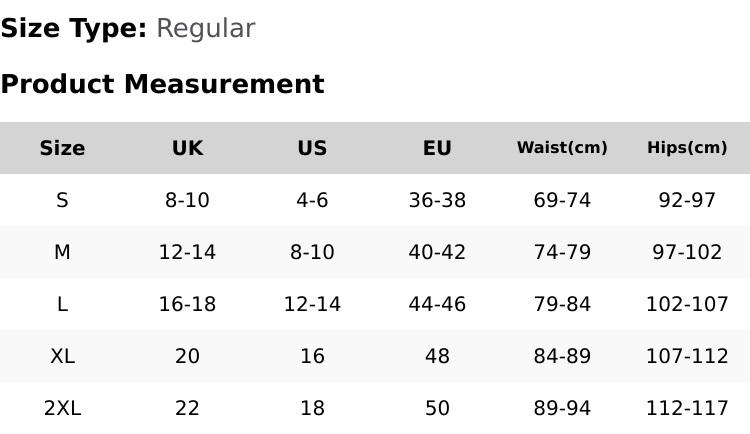
Task: Click the Hips(cm) column header
Action: point(687,147)
